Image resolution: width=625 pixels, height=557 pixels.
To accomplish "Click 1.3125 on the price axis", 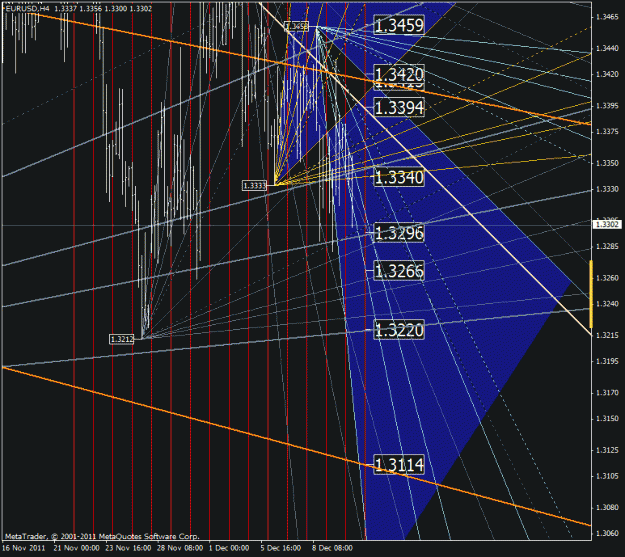I will (607, 451).
